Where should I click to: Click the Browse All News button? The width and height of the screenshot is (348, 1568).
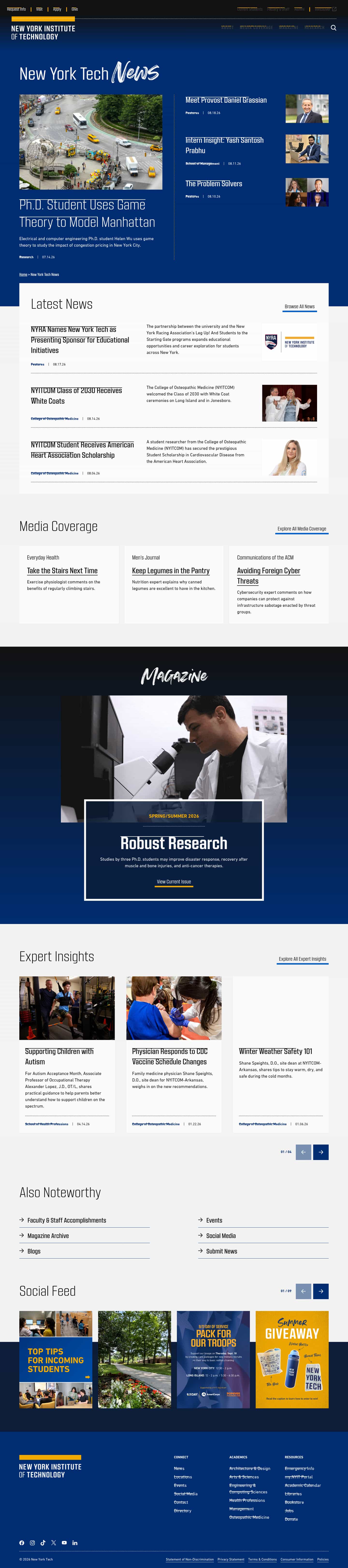coord(299,307)
